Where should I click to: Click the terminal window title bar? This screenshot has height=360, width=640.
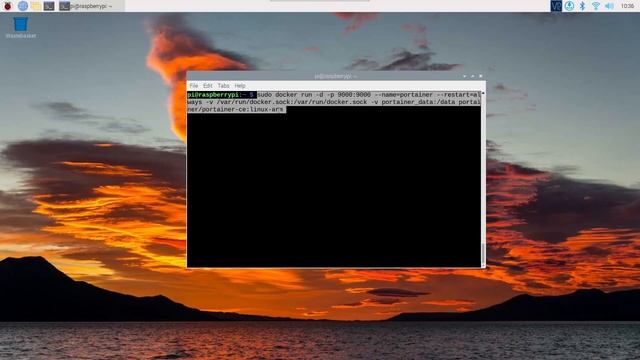336,76
